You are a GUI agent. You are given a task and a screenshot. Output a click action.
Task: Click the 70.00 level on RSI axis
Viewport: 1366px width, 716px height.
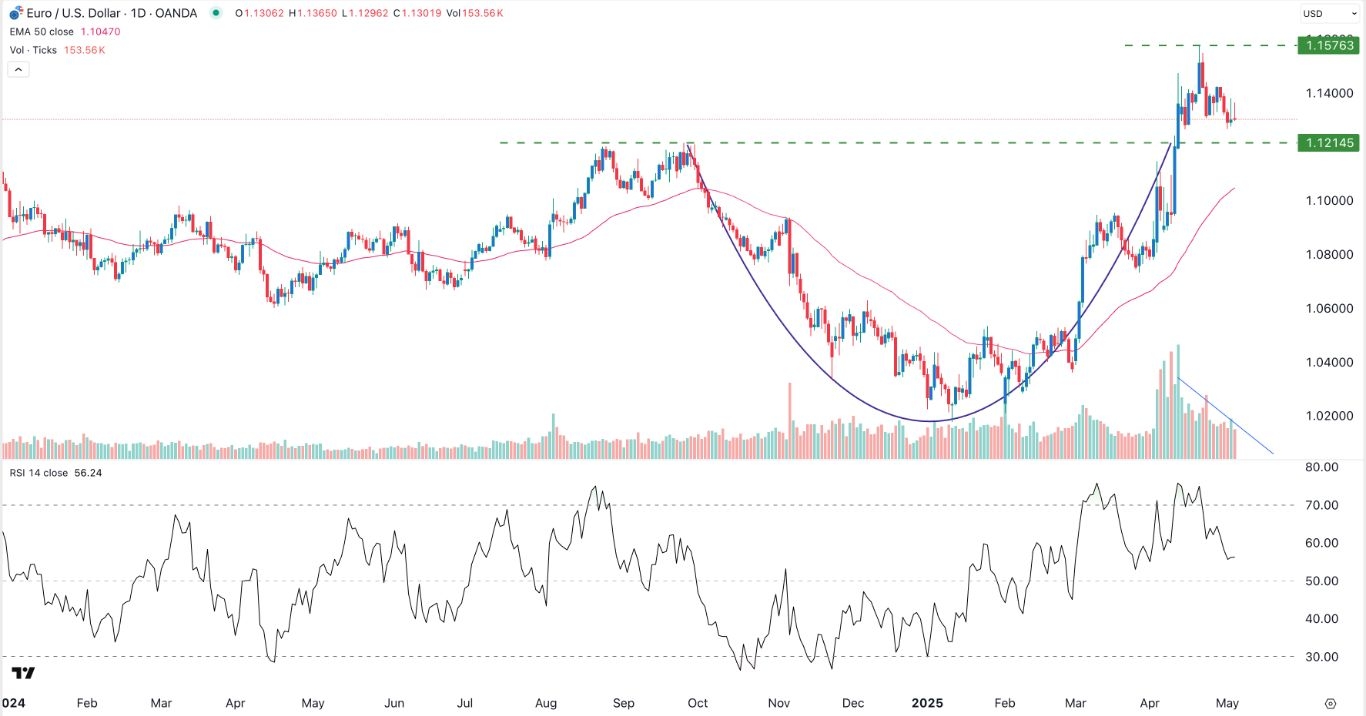point(1321,505)
